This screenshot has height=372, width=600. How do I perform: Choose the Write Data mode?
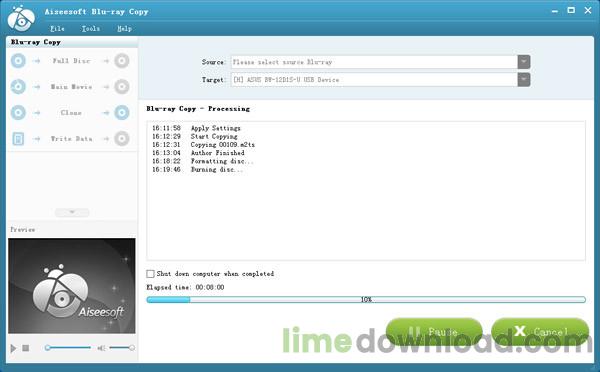[72, 139]
